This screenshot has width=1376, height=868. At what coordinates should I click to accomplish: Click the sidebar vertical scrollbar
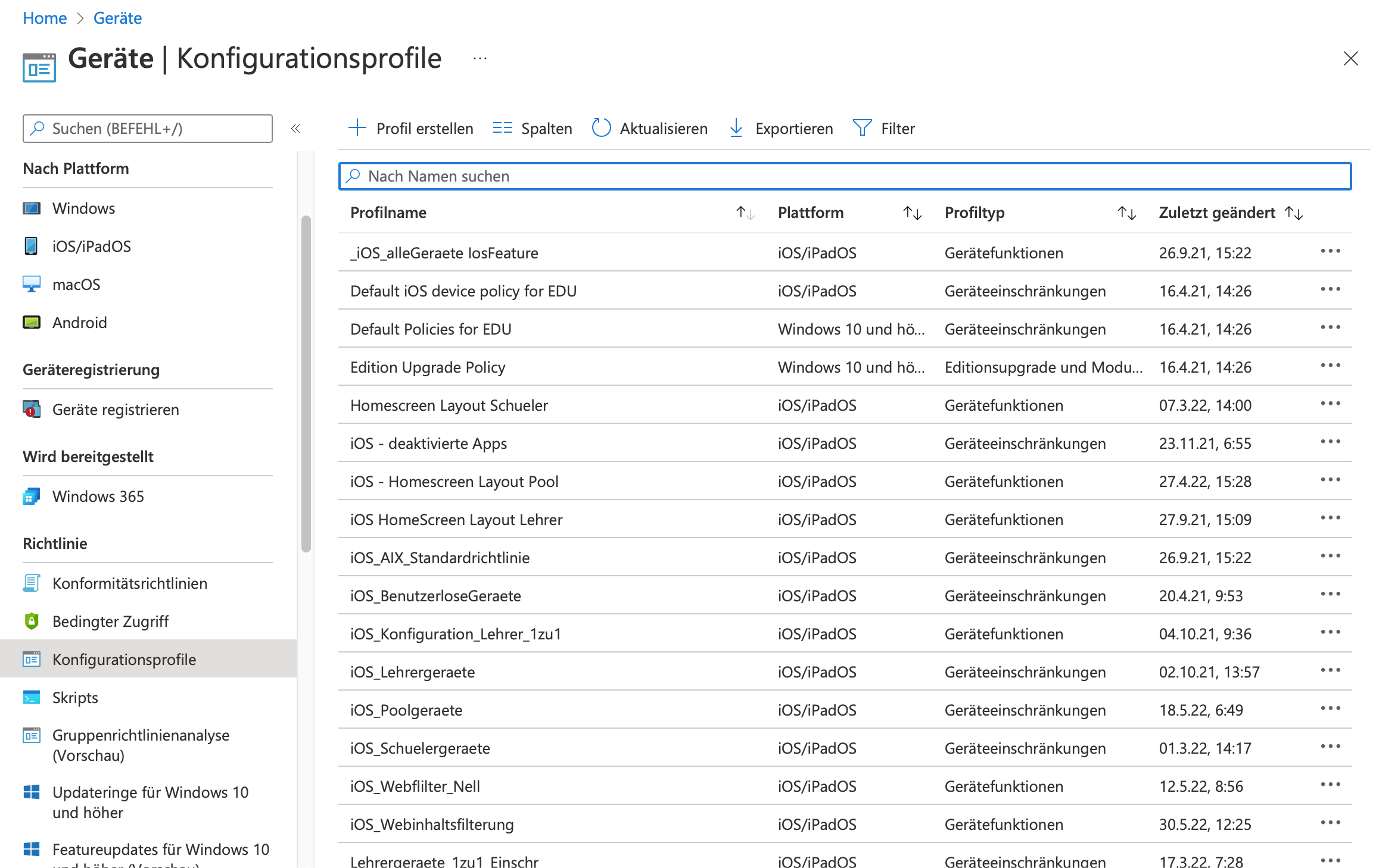tap(306, 384)
